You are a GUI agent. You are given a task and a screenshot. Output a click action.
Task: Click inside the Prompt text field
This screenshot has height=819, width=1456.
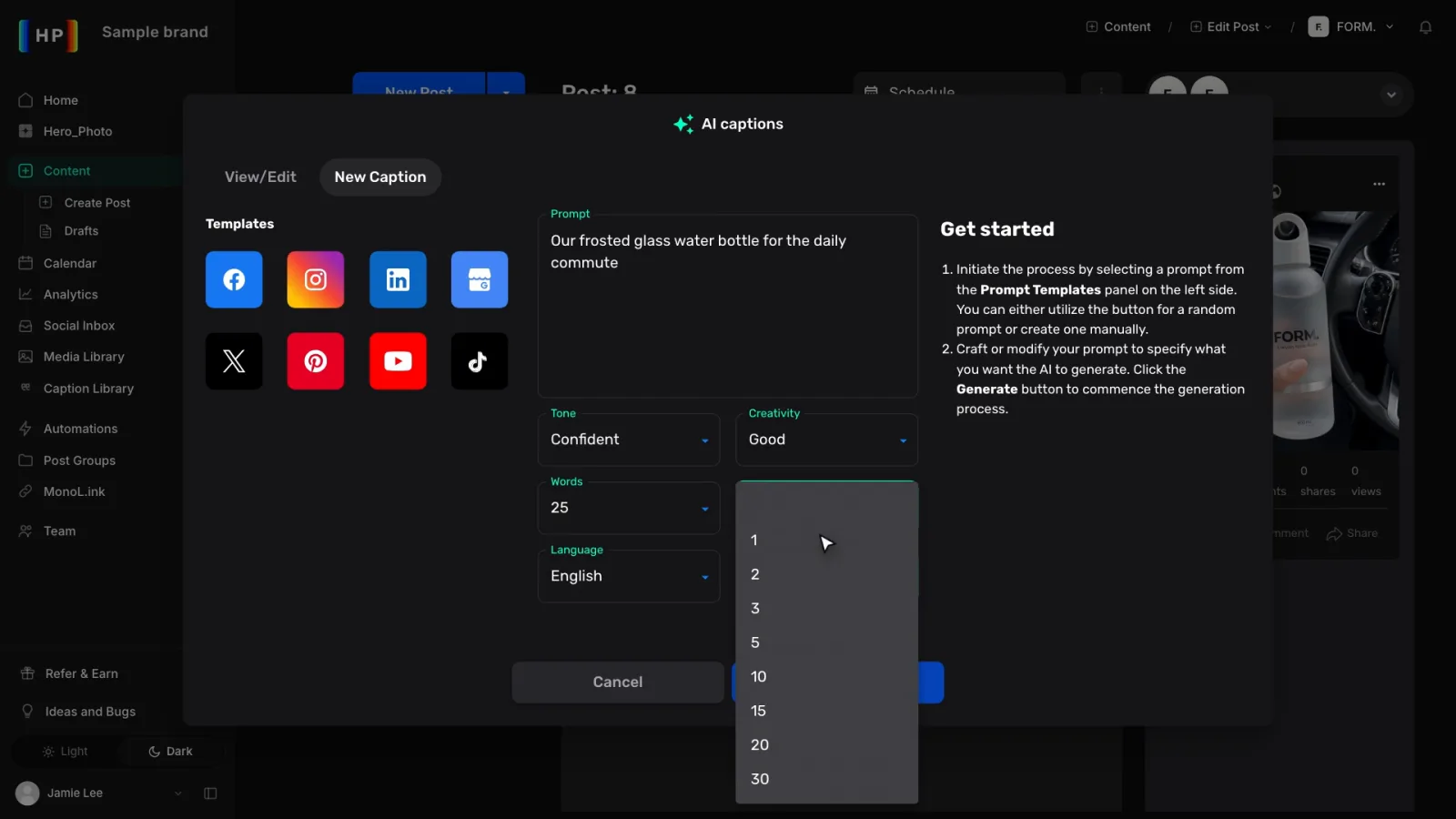click(728, 307)
